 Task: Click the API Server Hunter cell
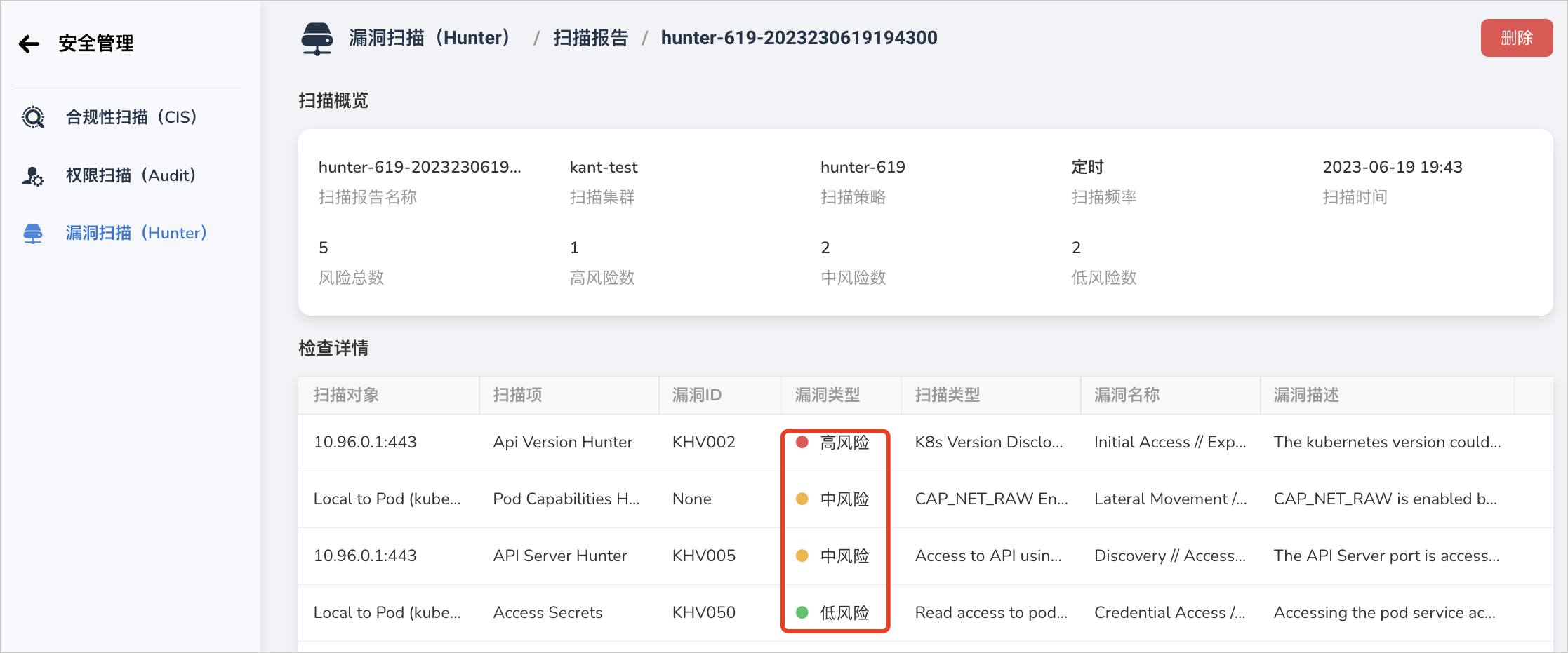[560, 556]
